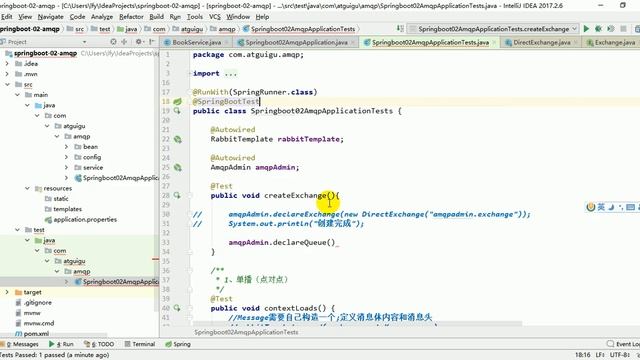Collapse the src folder
The width and height of the screenshot is (640, 360).
[x=7, y=84]
